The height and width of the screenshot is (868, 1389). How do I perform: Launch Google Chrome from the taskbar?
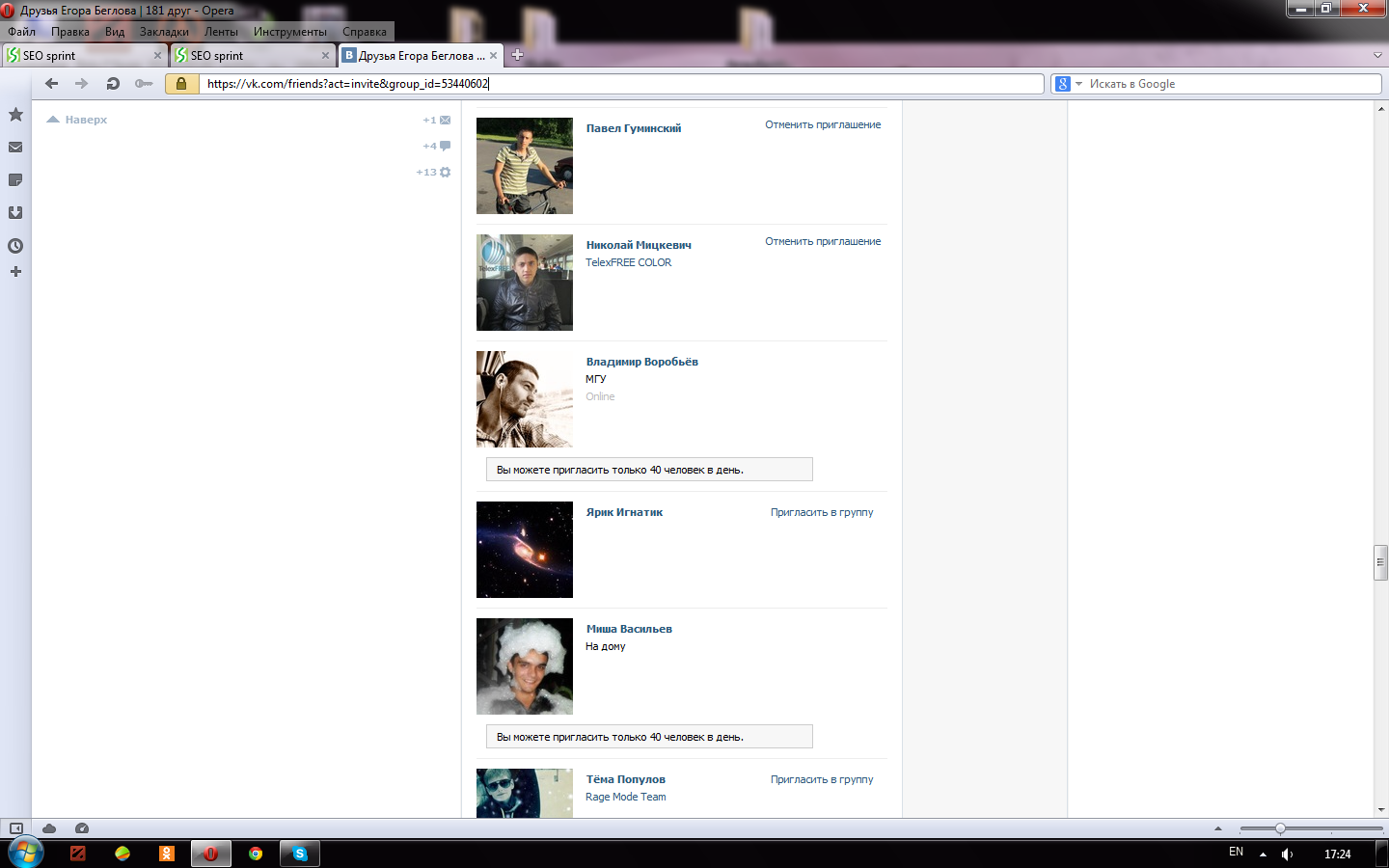256,854
